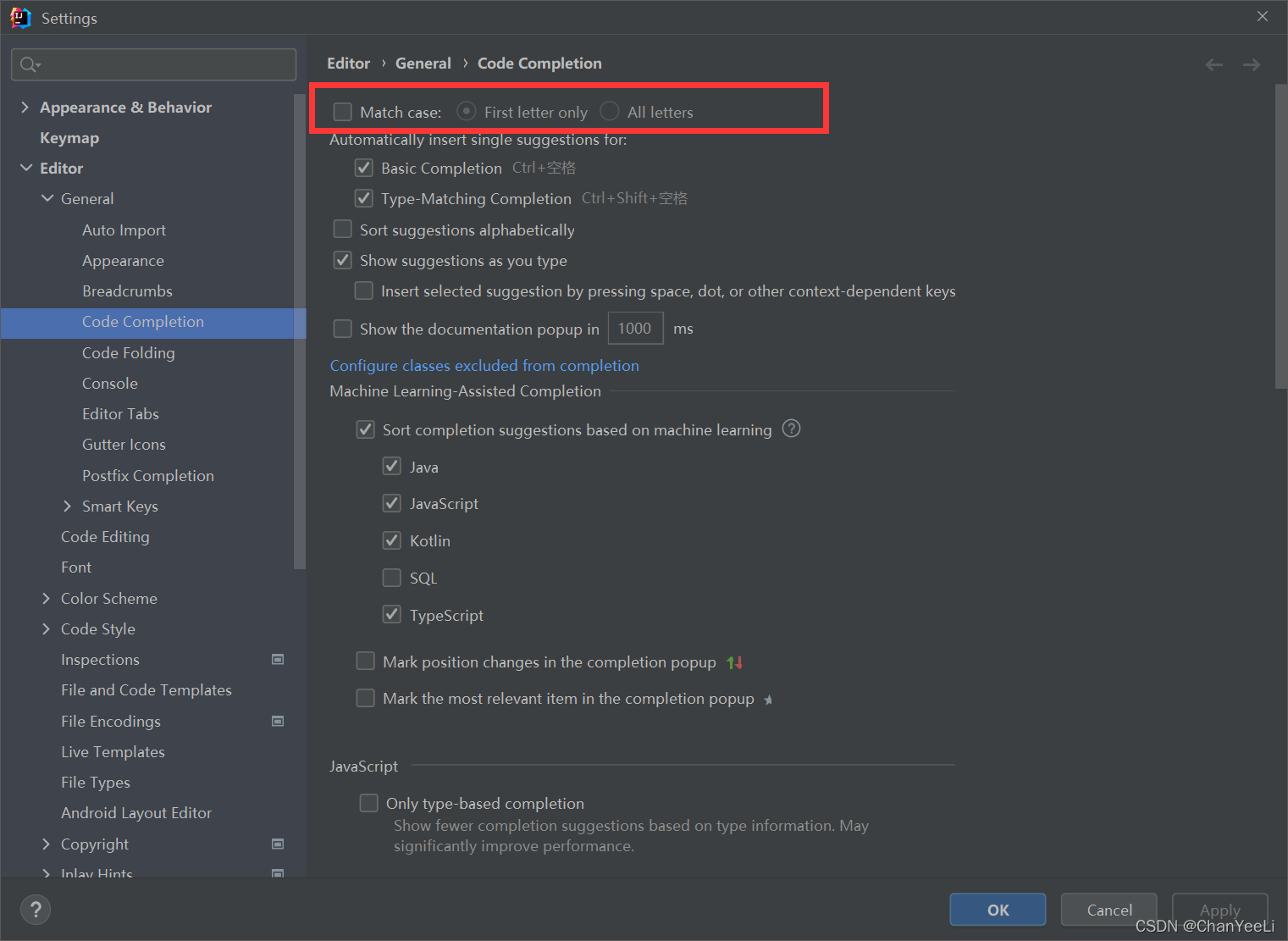Collapse the Editor tree section
Viewport: 1288px width, 941px height.
(25, 168)
